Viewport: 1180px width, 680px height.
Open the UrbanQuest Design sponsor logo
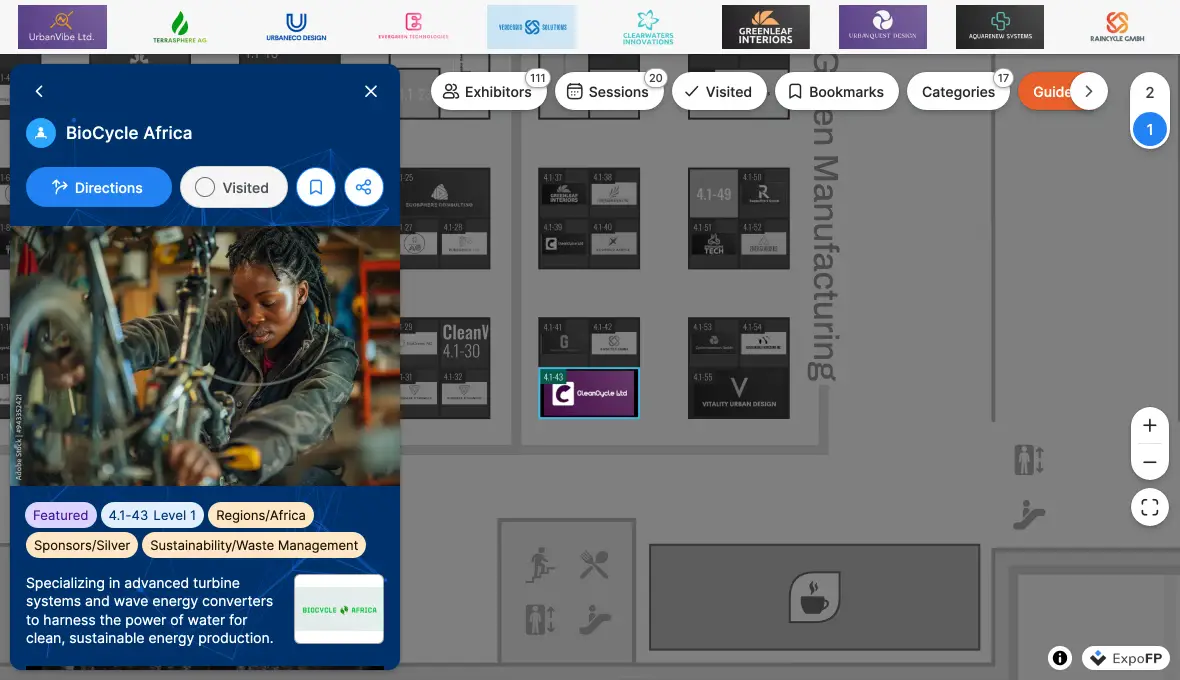click(883, 27)
